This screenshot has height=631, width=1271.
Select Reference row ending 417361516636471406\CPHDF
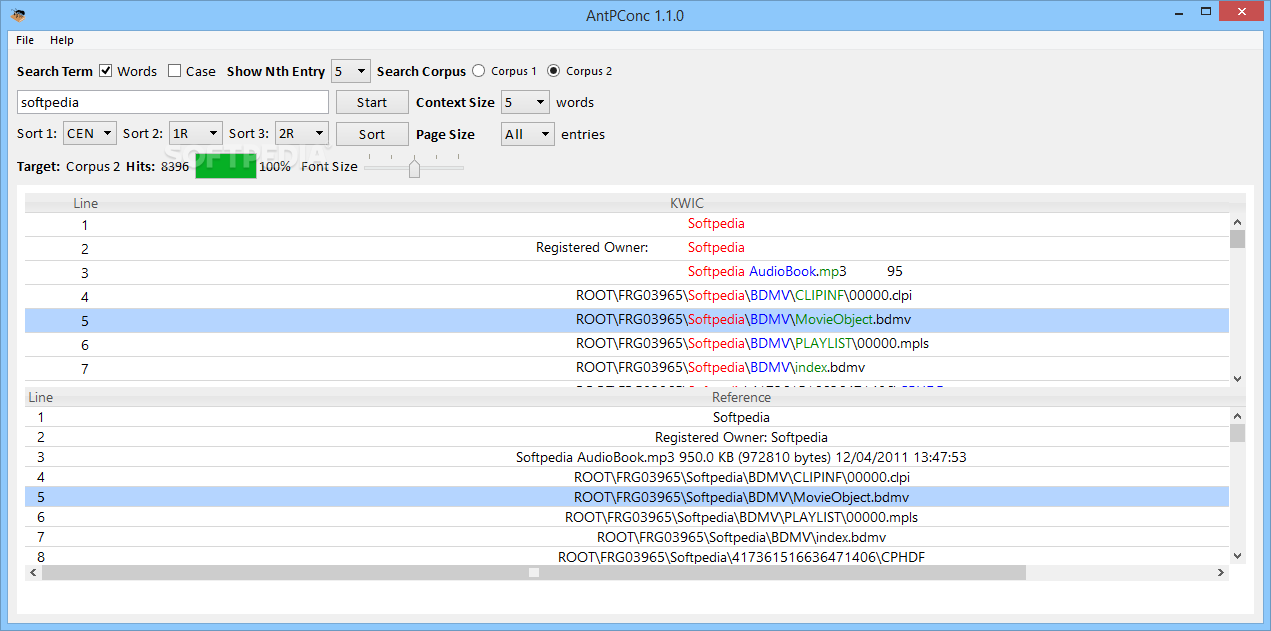627,556
